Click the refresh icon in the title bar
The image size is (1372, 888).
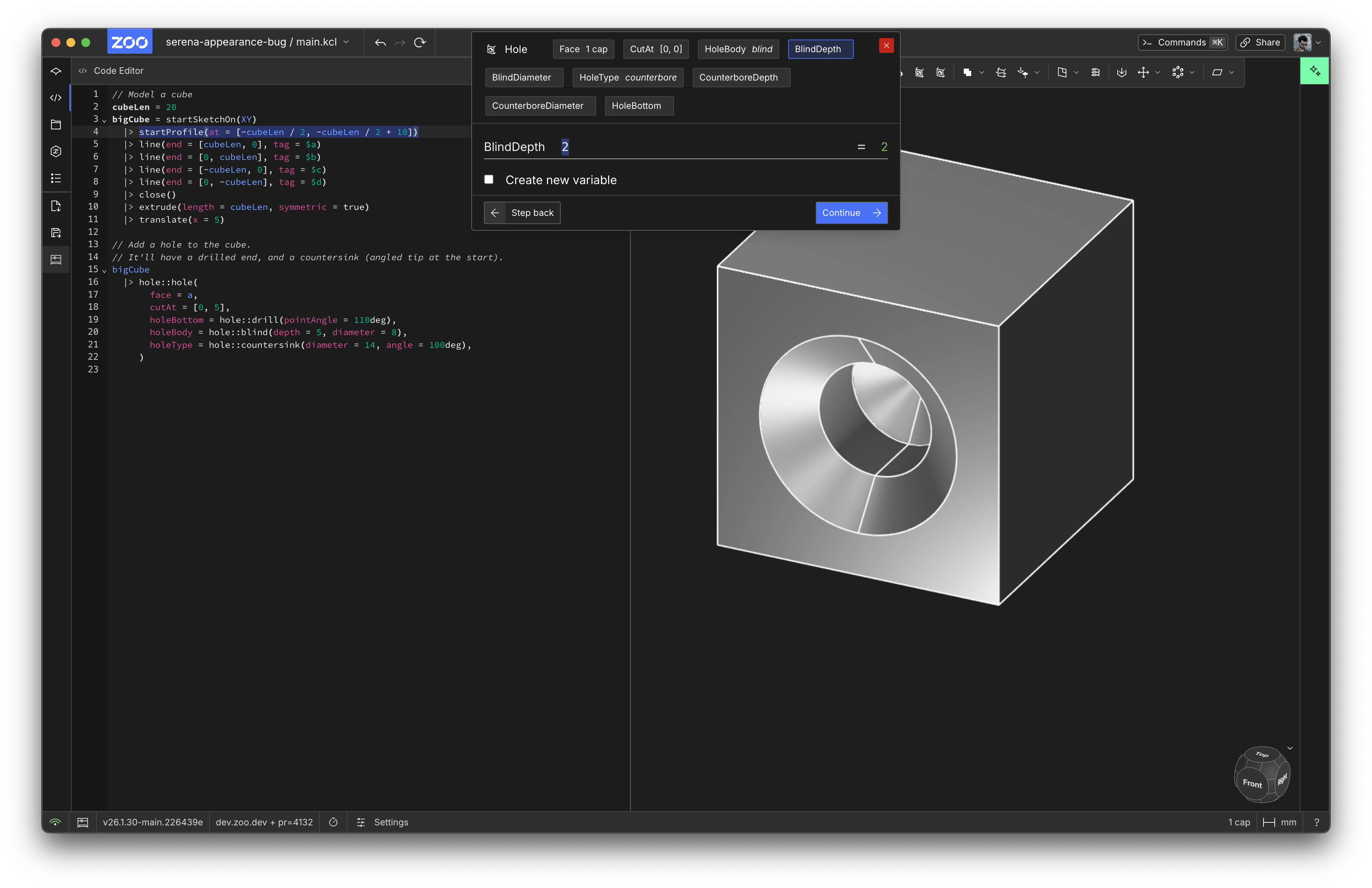point(420,42)
